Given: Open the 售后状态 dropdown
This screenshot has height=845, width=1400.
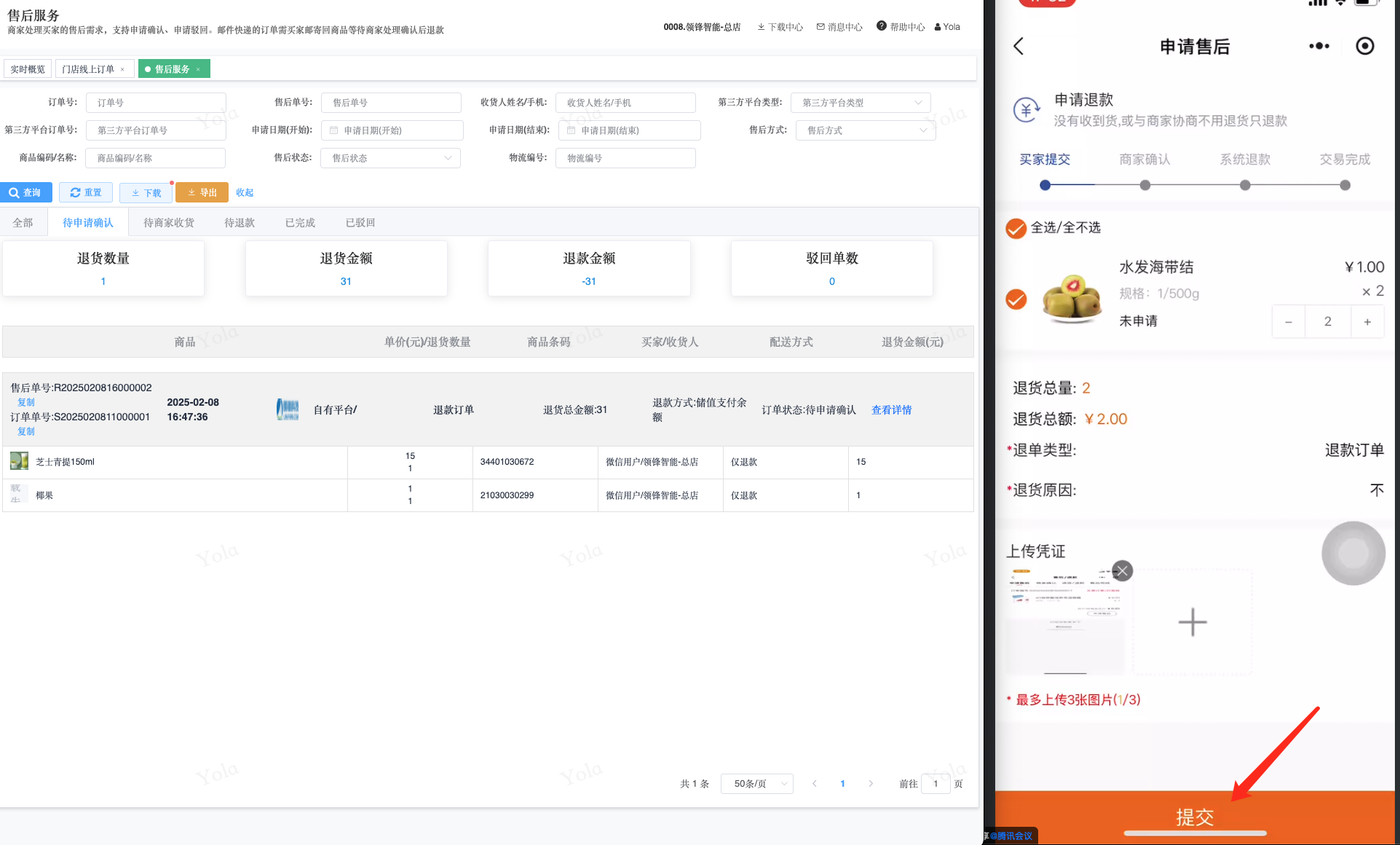Looking at the screenshot, I should [390, 158].
